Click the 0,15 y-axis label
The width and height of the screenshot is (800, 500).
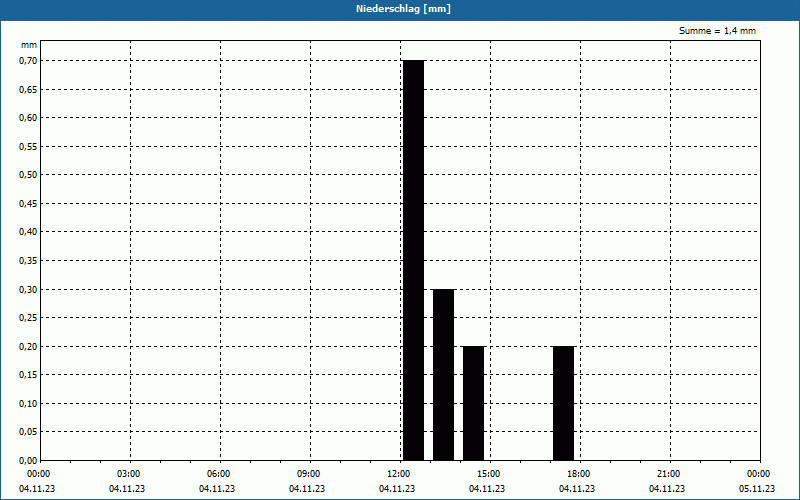point(29,375)
